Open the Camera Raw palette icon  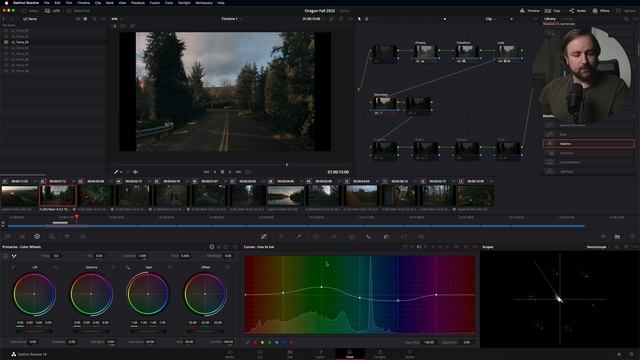point(7,236)
